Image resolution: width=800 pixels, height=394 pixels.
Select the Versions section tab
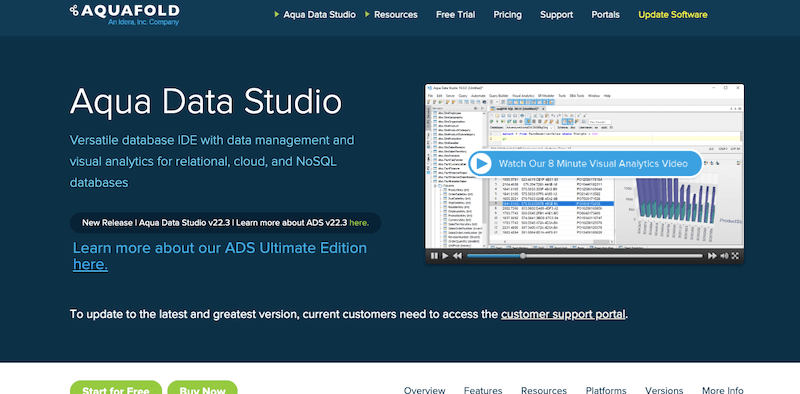(664, 390)
